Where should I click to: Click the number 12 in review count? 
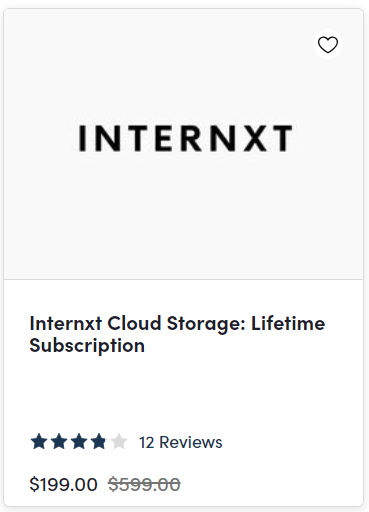tap(147, 442)
